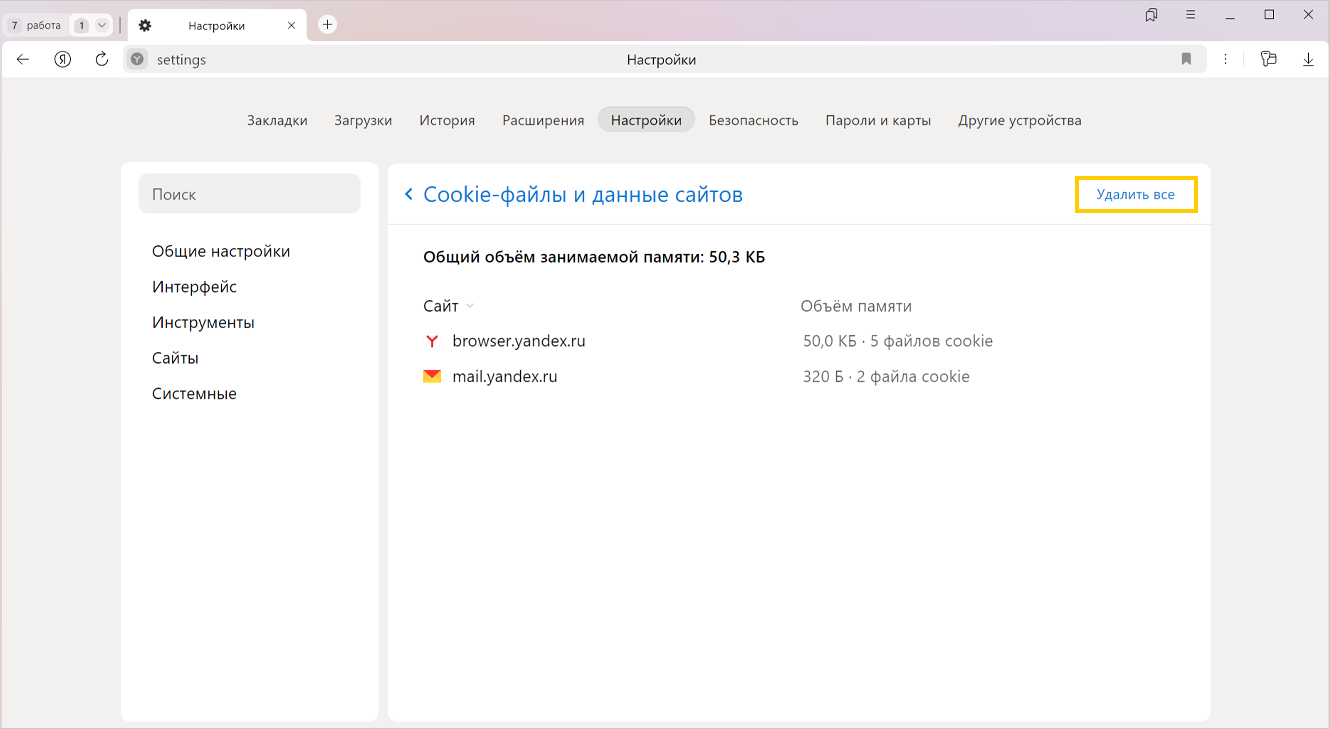The image size is (1330, 729).
Task: Click the Удалить все button
Action: (x=1135, y=194)
